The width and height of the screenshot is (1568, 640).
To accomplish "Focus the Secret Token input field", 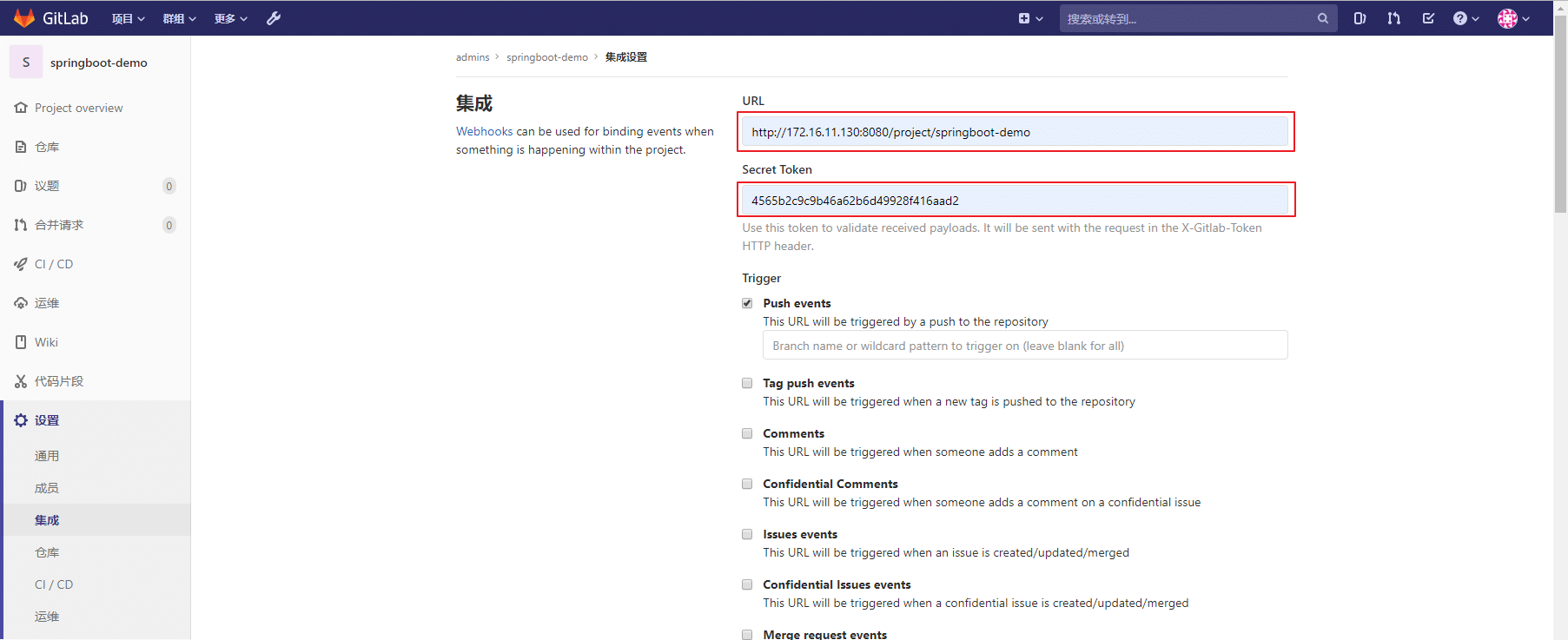I will click(1015, 201).
